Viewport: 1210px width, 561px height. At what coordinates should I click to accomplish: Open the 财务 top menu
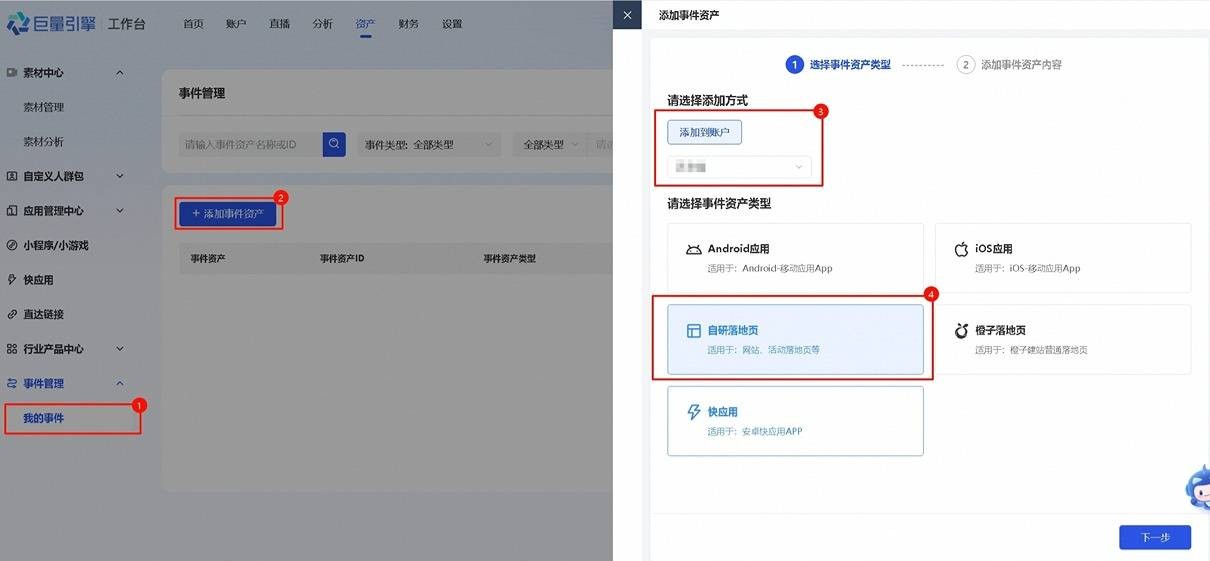(x=408, y=24)
